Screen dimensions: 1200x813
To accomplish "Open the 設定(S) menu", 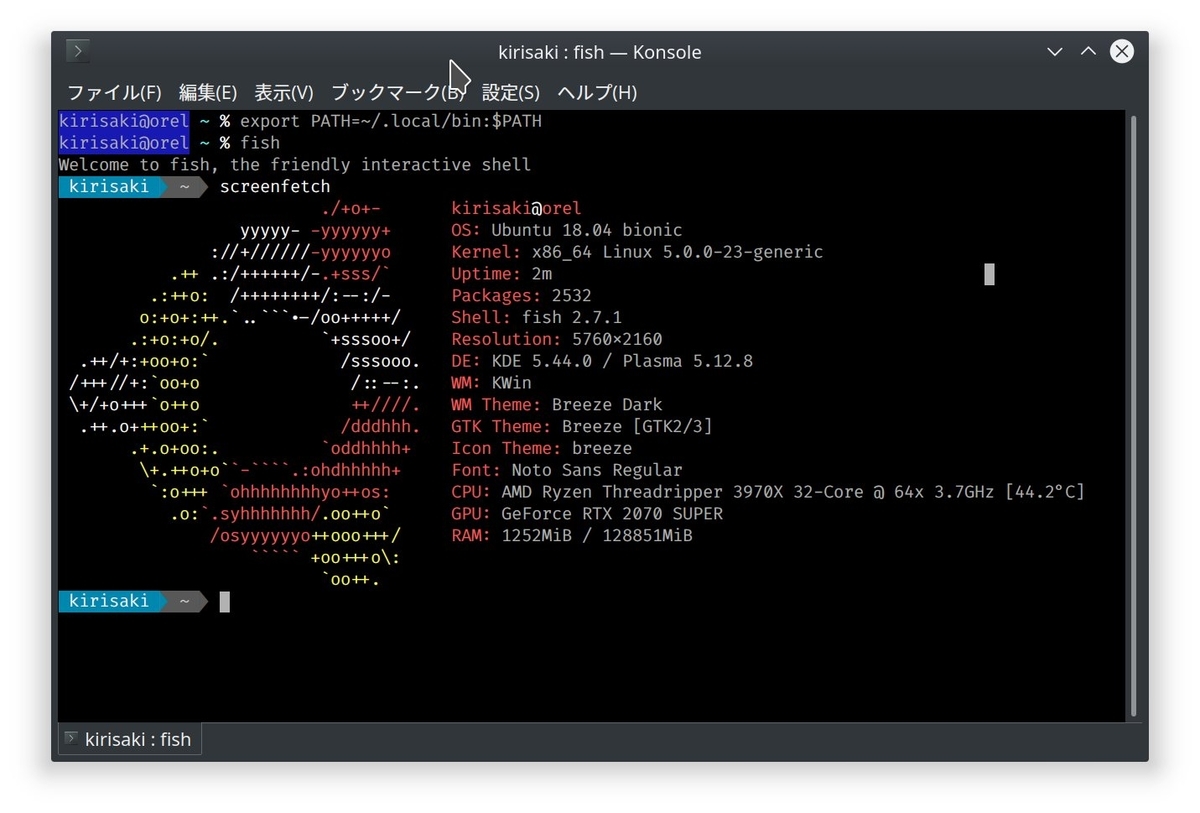I will coord(511,93).
